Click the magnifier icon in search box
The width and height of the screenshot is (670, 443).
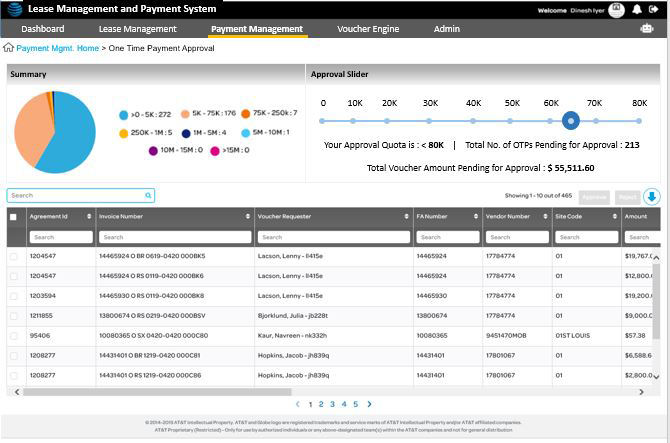pos(148,196)
